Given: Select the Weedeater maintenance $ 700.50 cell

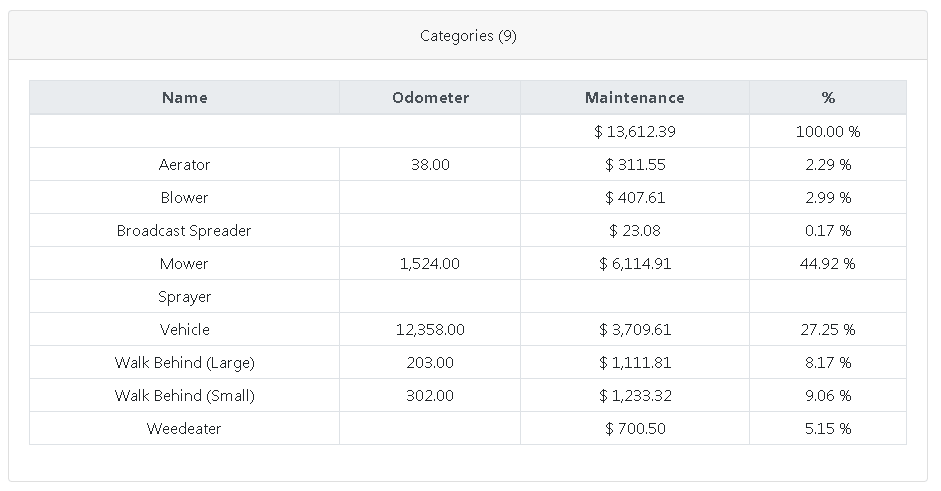Looking at the screenshot, I should pyautogui.click(x=634, y=429).
